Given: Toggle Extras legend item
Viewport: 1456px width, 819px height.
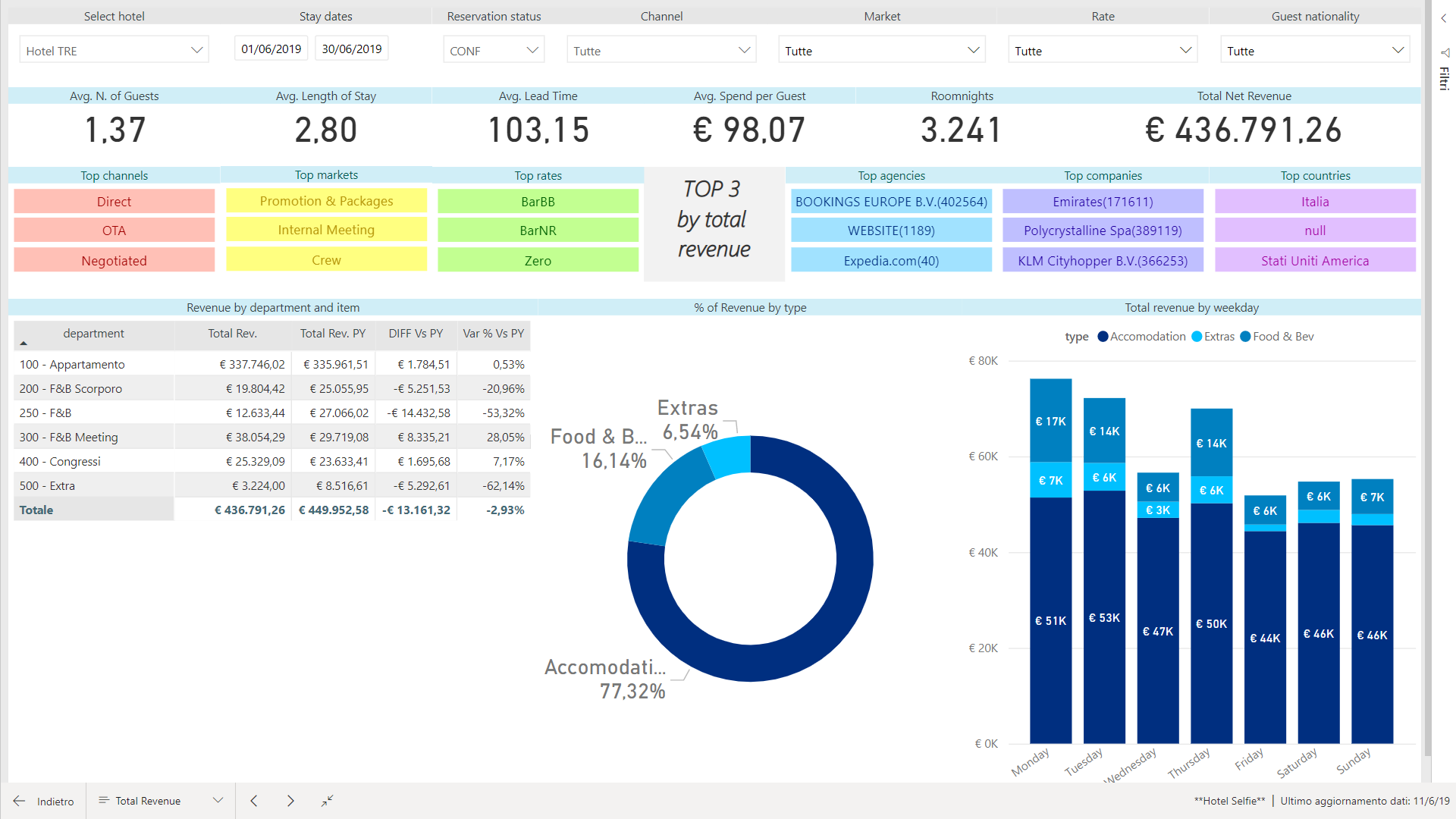Looking at the screenshot, I should click(1213, 337).
